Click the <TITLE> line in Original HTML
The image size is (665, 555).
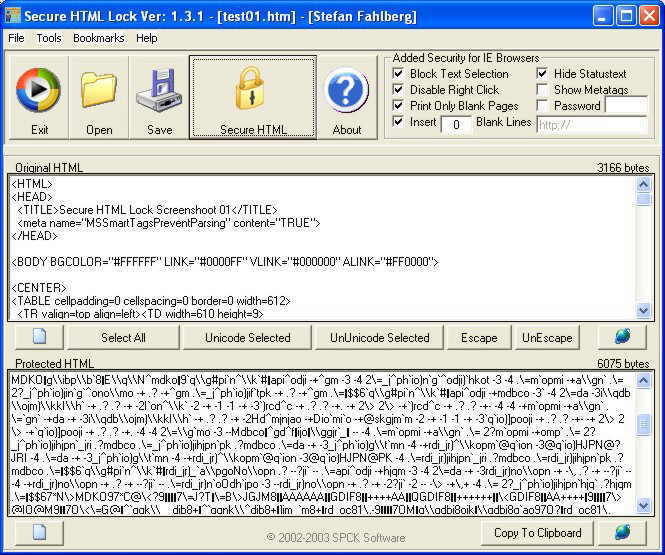(148, 210)
